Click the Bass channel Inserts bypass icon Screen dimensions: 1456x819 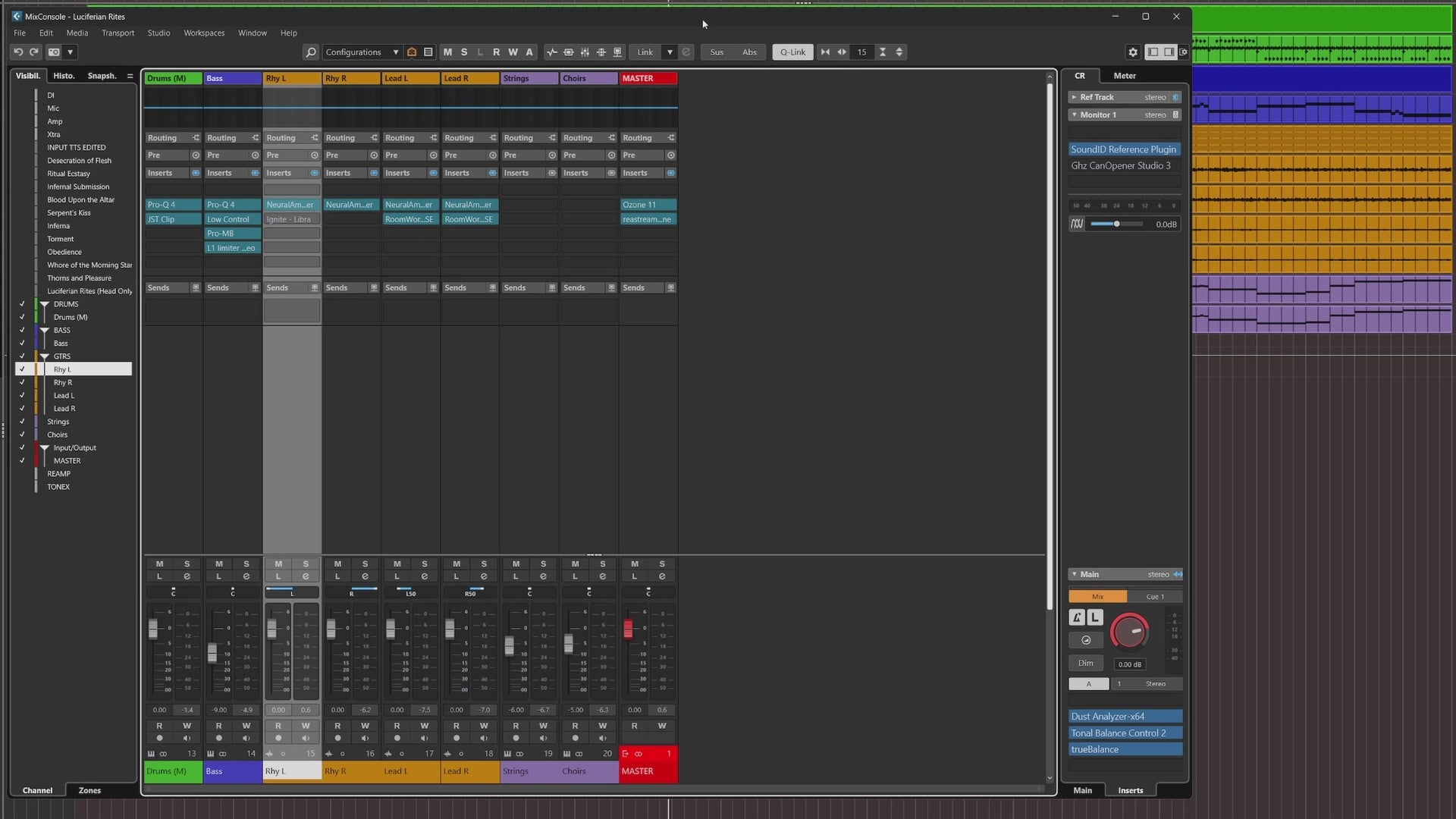click(255, 173)
